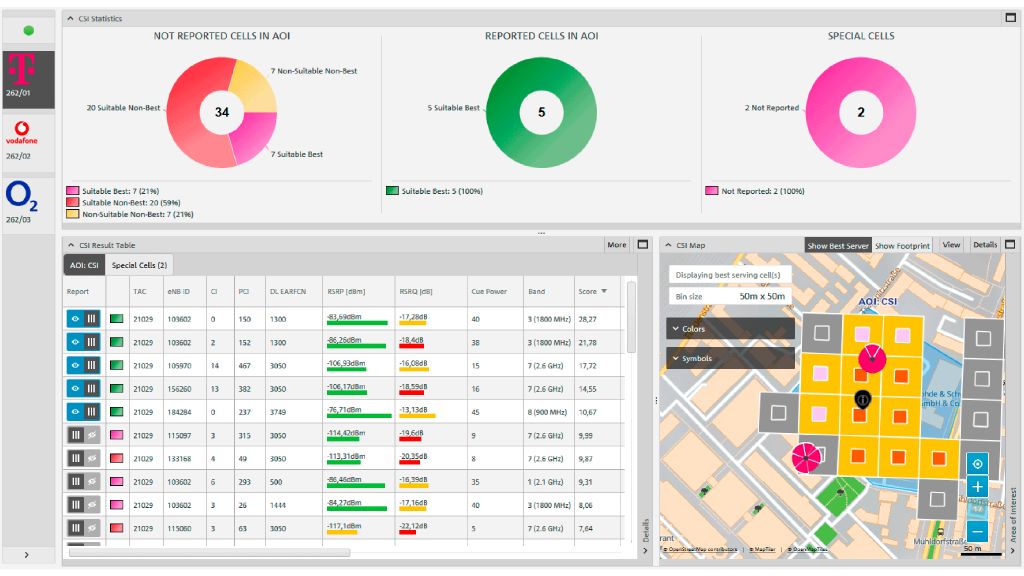Viewport: 1024px width, 576px height.
Task: Zoom out on the CSI map
Action: tap(977, 532)
